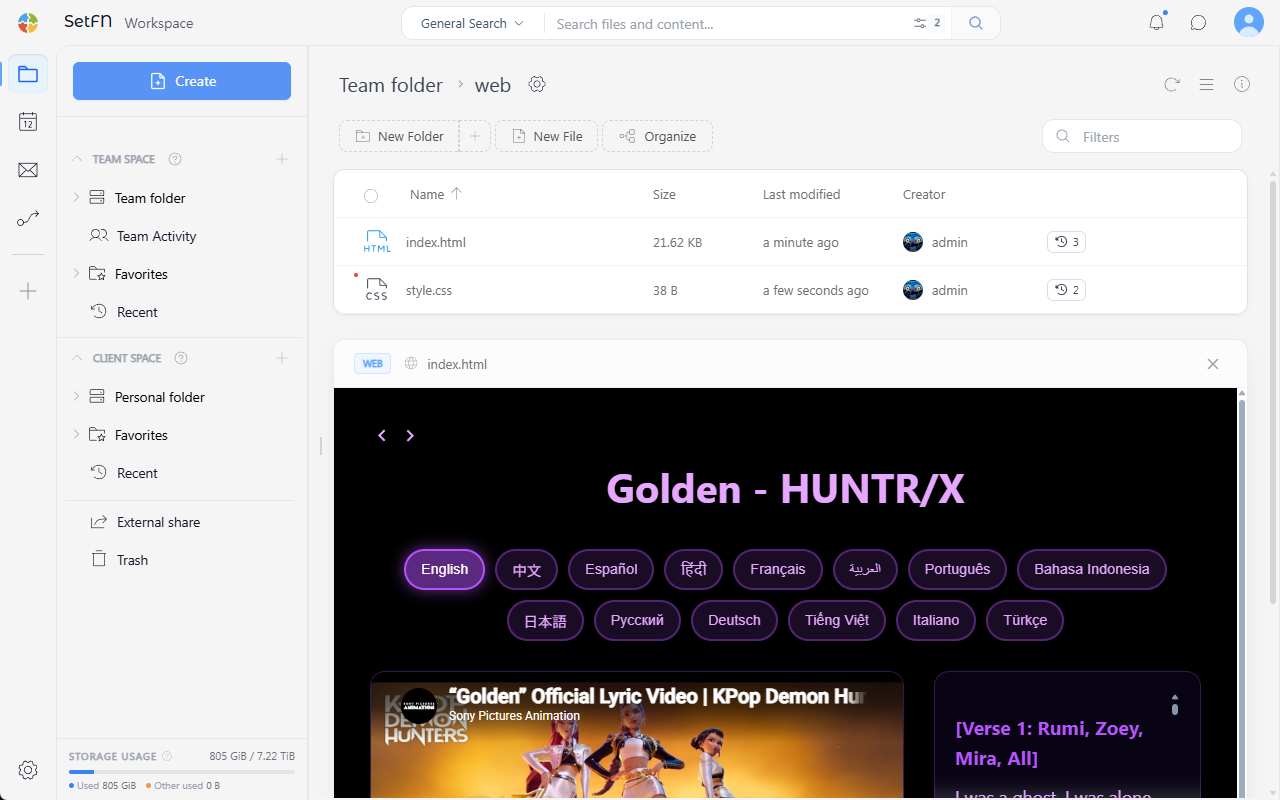Select the Español language tab
Viewport: 1280px width, 800px height.
pyautogui.click(x=611, y=569)
